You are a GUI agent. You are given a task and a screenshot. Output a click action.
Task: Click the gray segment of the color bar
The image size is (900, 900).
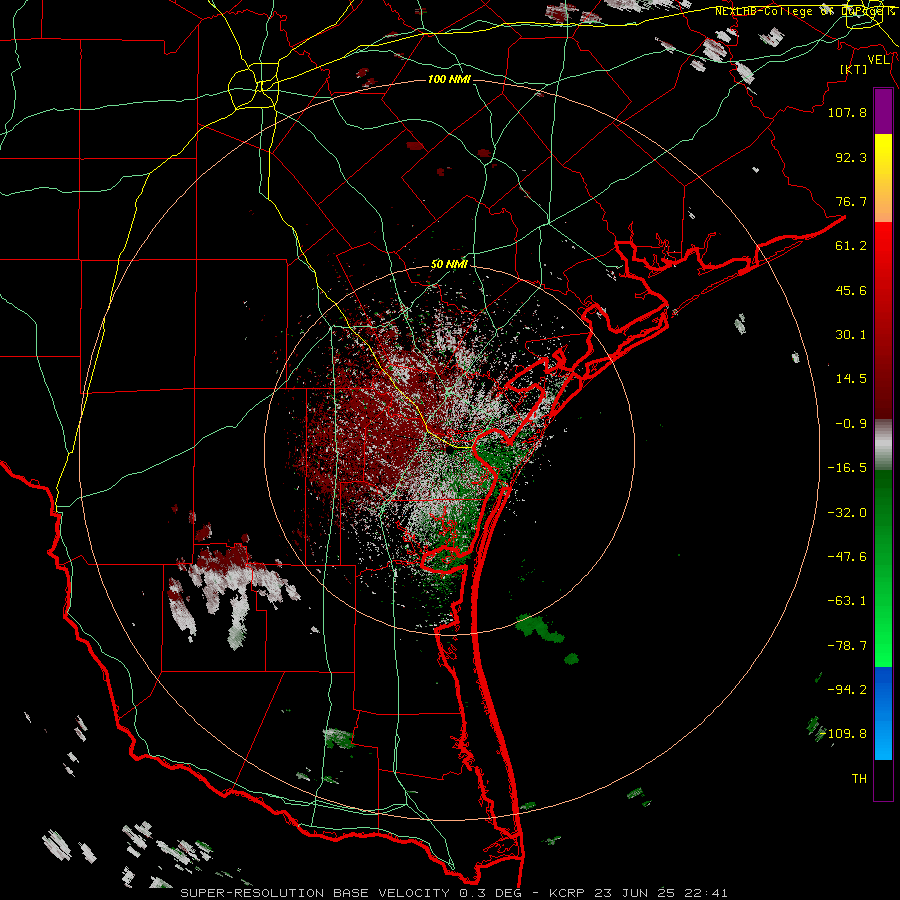[883, 445]
